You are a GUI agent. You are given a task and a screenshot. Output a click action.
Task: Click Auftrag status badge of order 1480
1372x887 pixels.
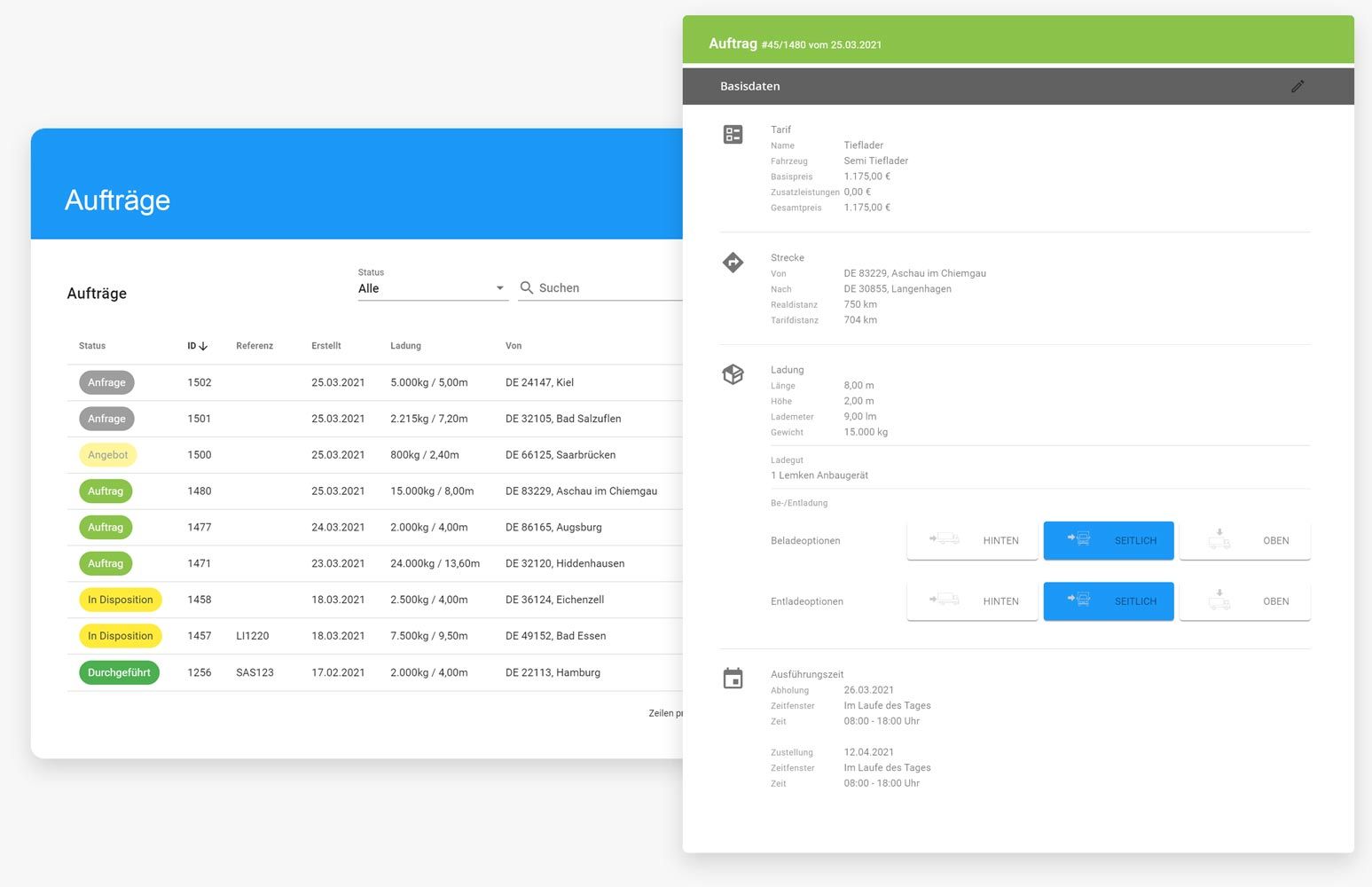click(x=106, y=491)
